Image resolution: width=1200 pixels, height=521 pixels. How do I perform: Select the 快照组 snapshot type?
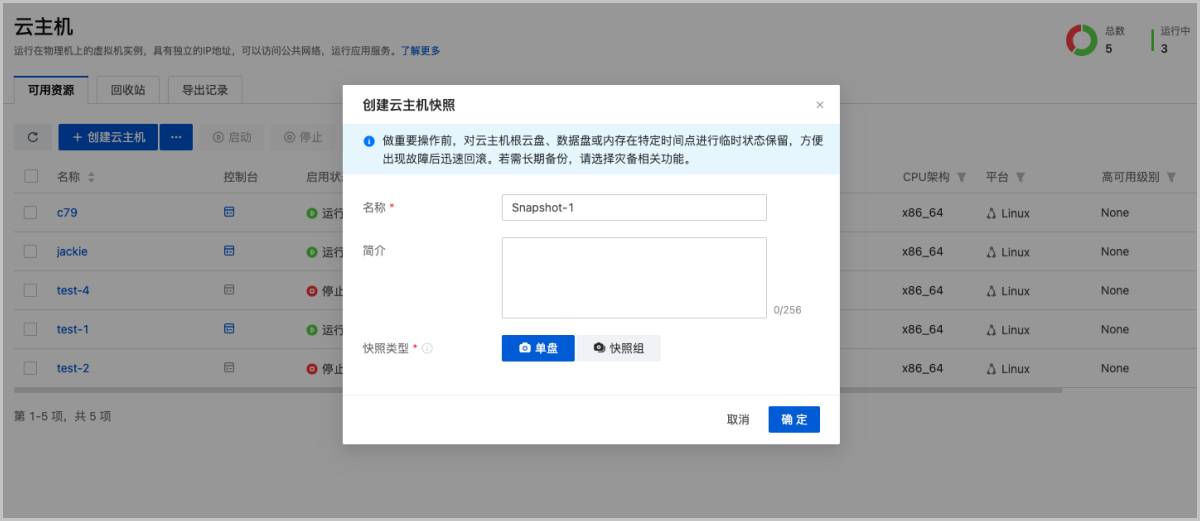pos(618,348)
